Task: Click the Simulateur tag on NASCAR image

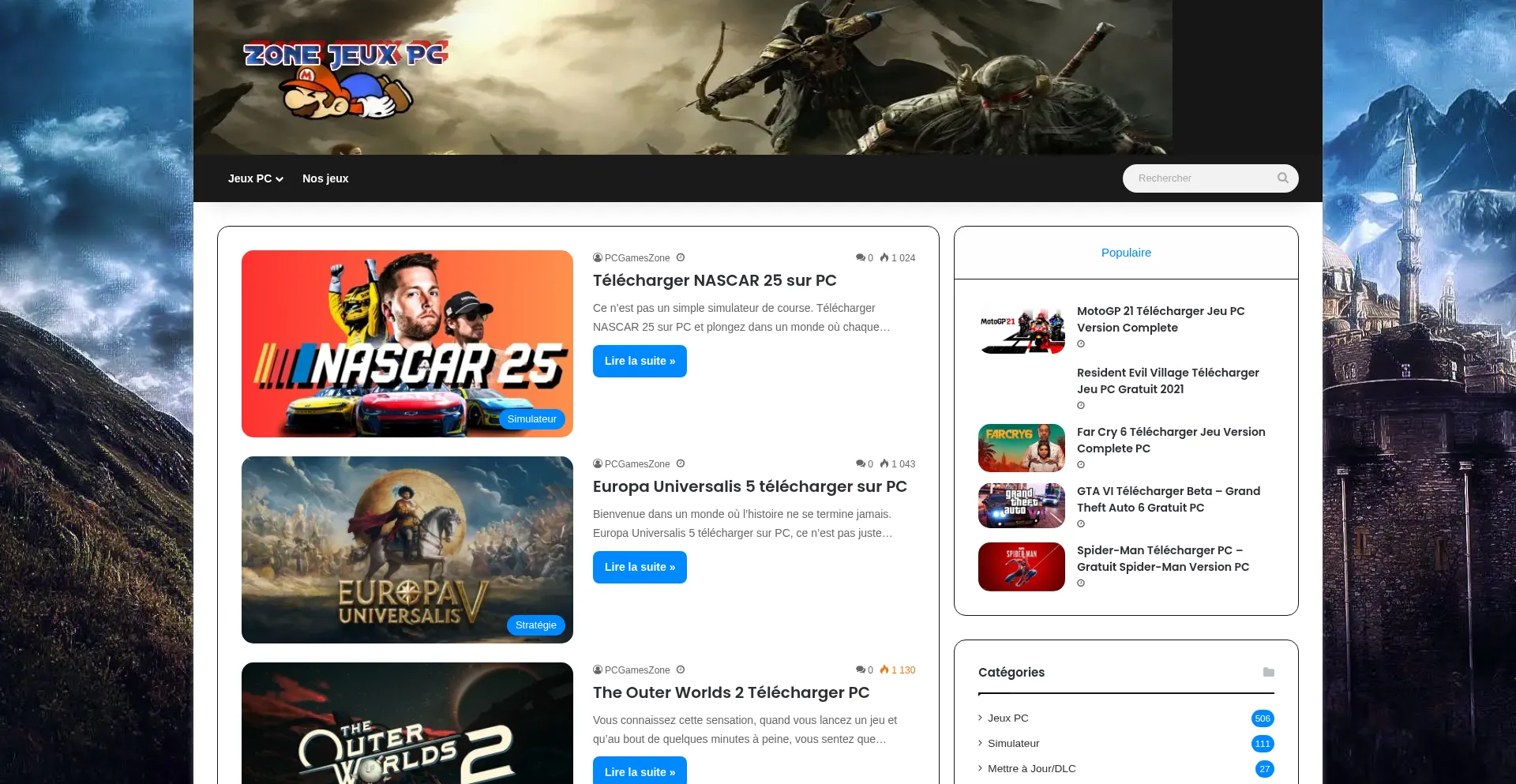Action: tap(531, 419)
